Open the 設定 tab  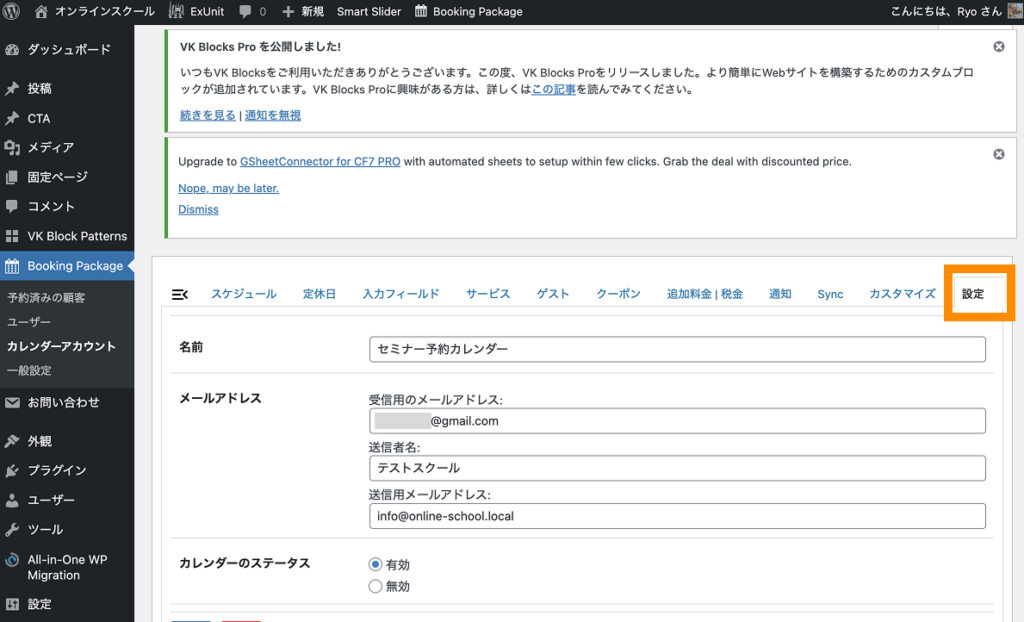tap(973, 294)
